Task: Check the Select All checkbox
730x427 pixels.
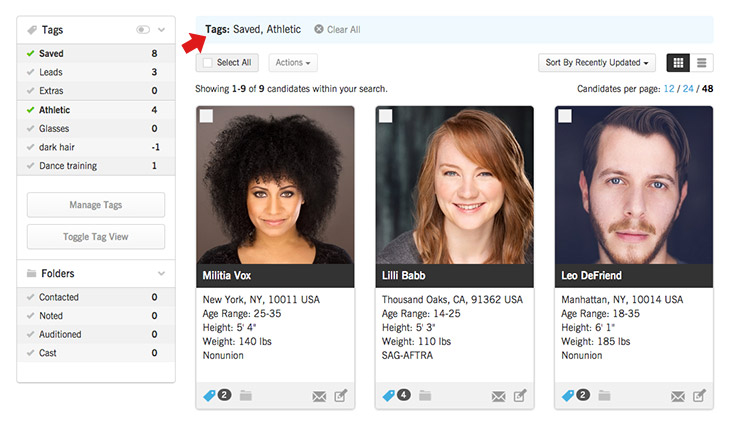Action: [x=208, y=63]
